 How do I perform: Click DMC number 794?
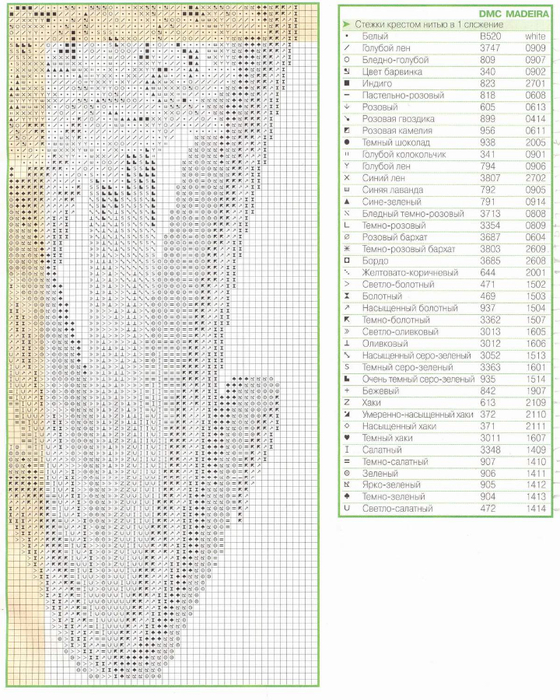(x=488, y=166)
